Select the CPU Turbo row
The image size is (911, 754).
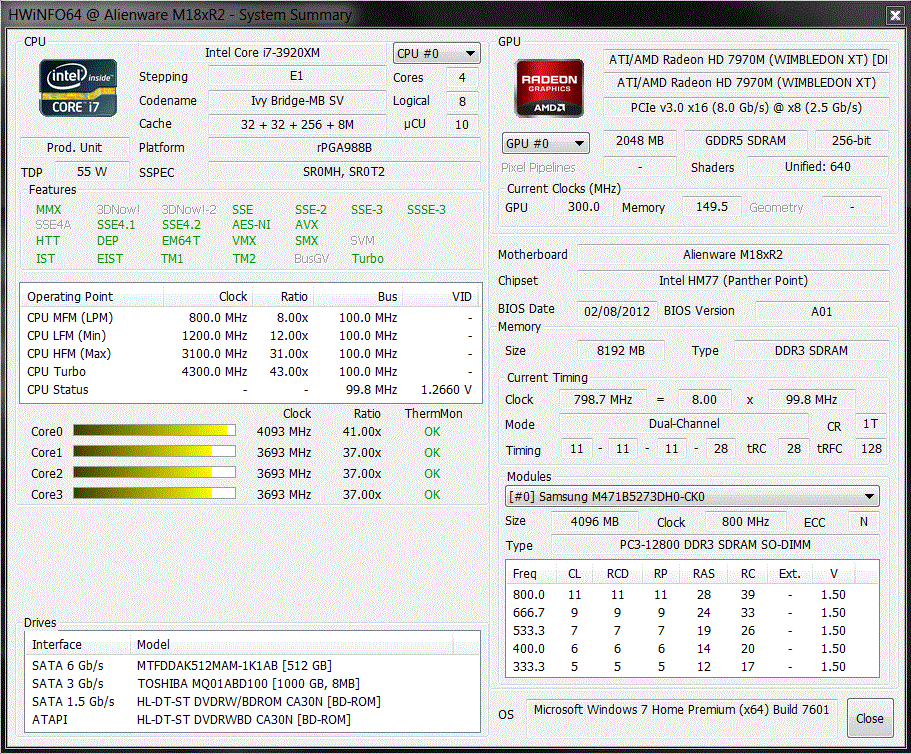tap(251, 372)
